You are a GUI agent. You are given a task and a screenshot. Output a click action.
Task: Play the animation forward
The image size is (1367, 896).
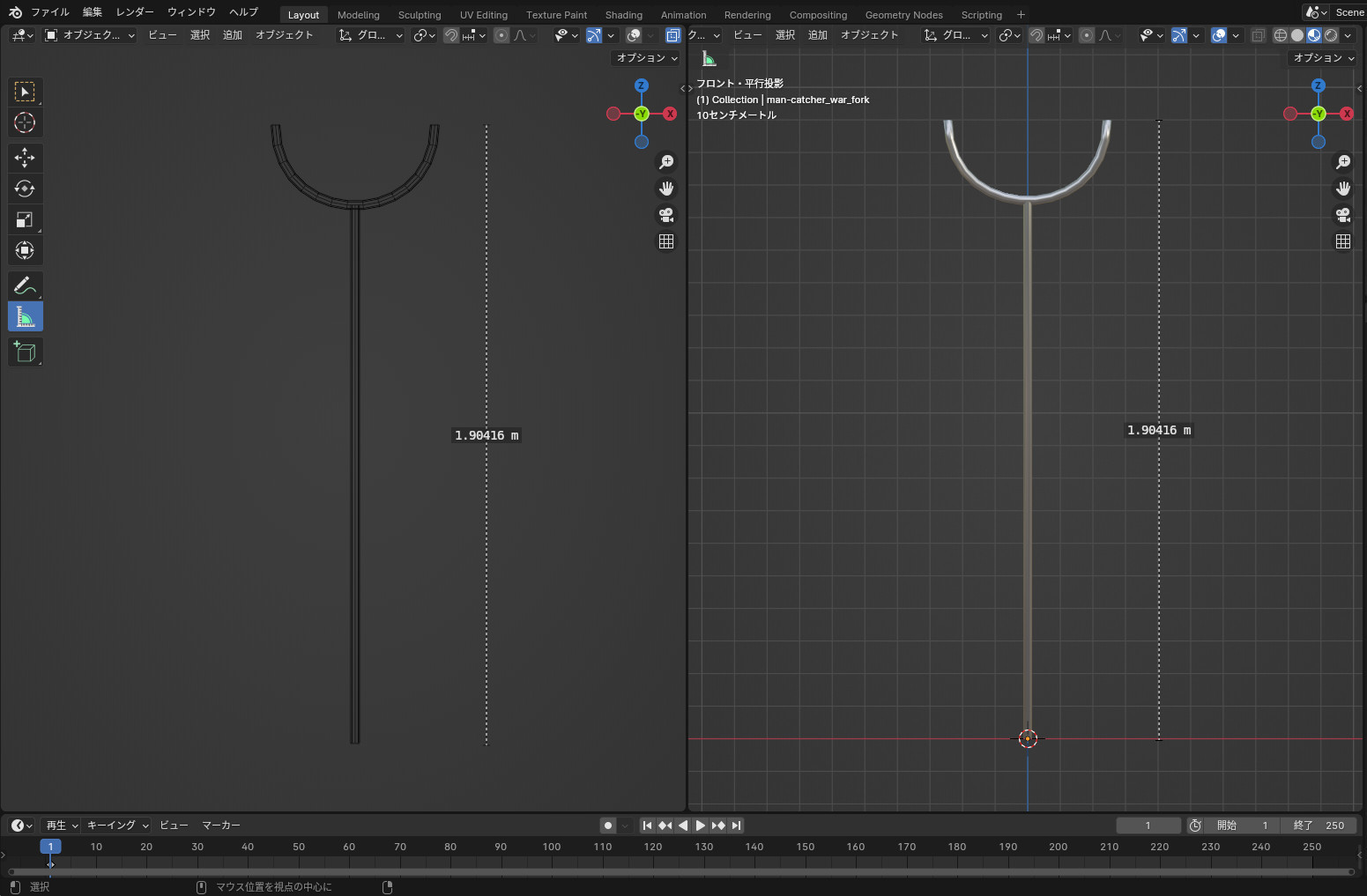(x=700, y=826)
